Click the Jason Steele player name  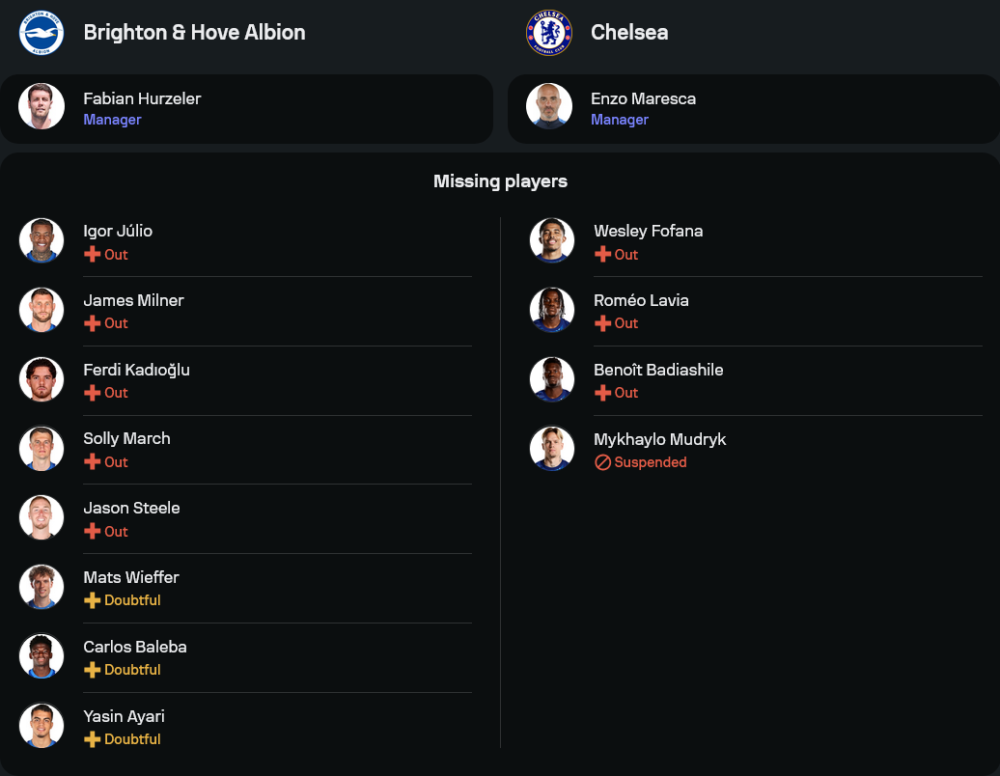click(x=131, y=508)
